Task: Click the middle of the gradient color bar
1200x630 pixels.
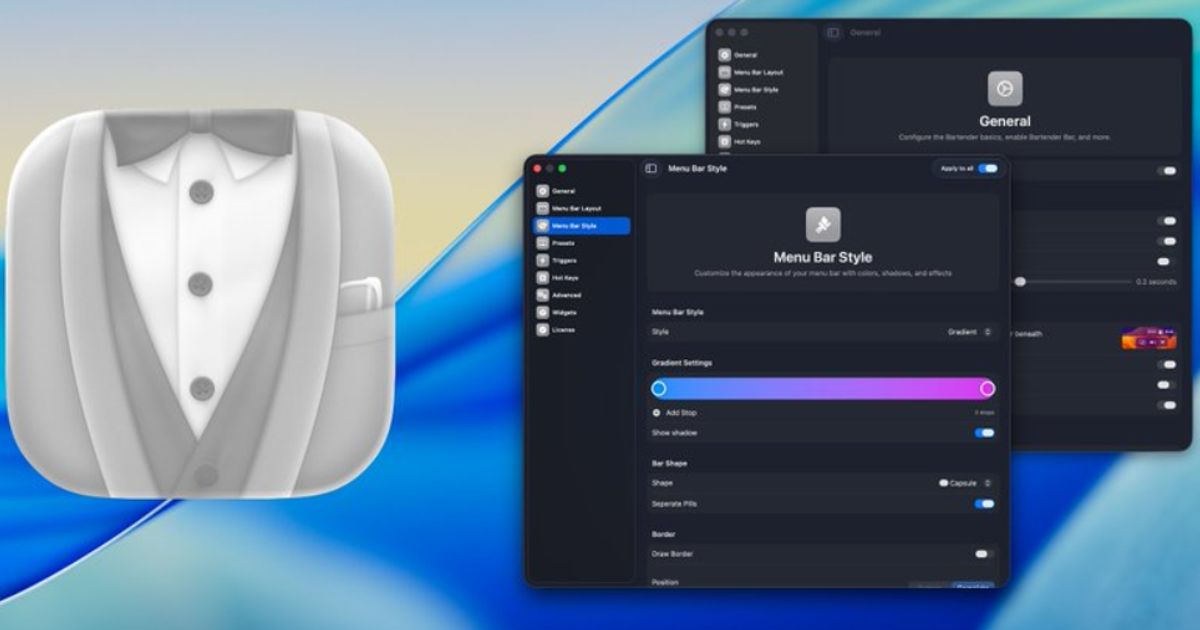Action: (823, 388)
